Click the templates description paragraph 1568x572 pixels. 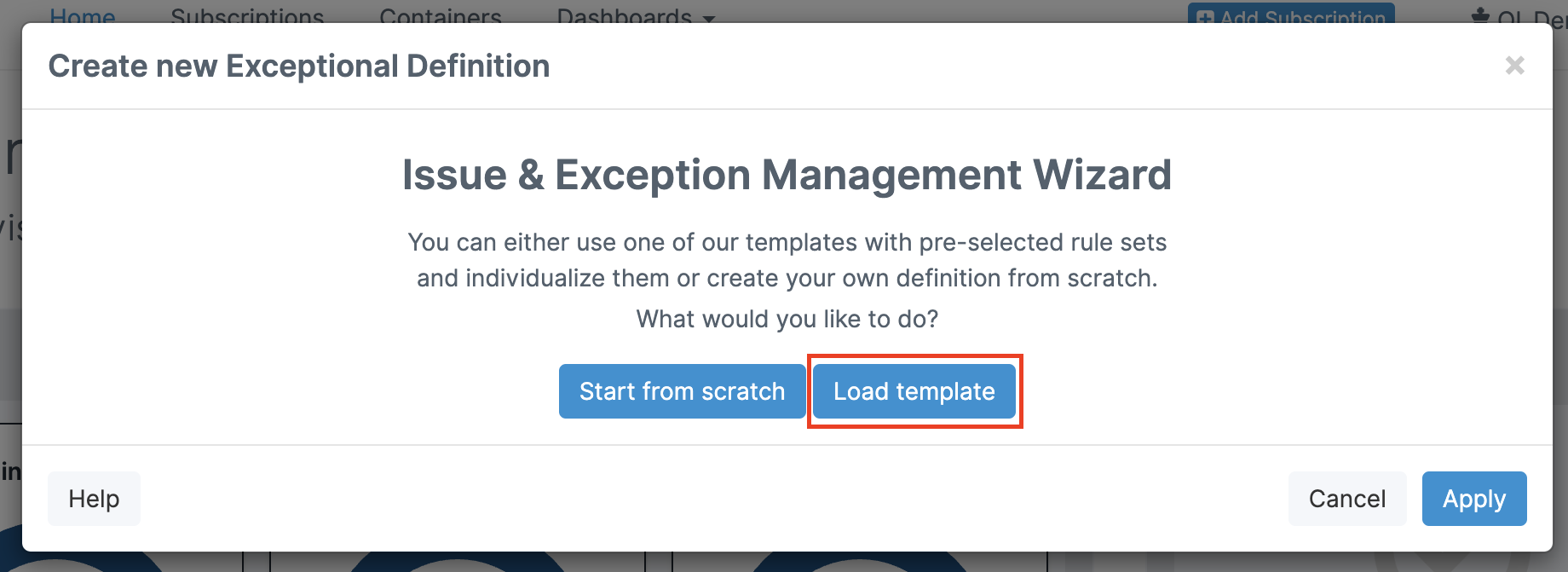tap(787, 260)
